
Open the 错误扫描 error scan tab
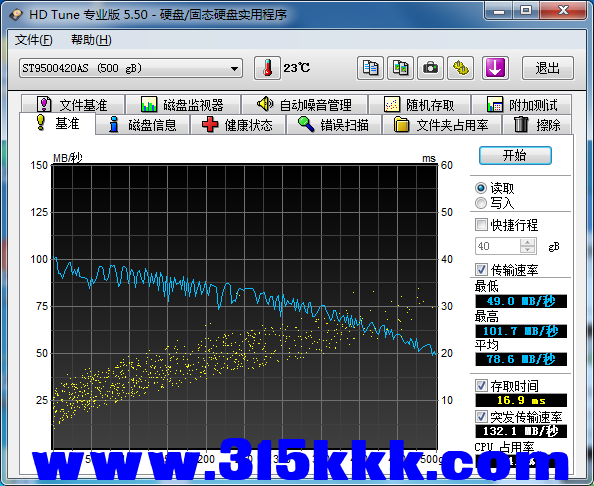[334, 125]
